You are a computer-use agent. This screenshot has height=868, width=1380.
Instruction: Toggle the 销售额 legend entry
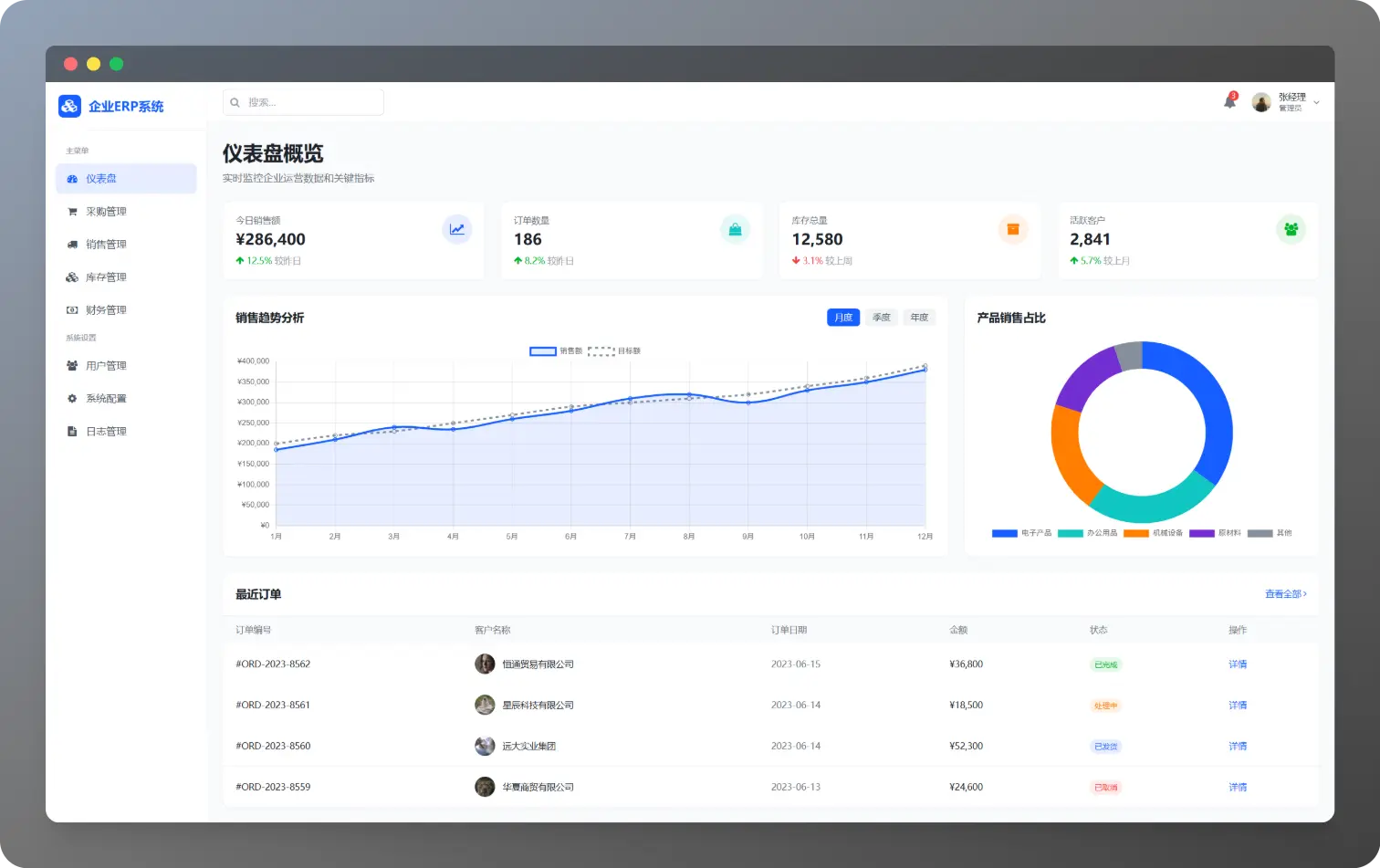[556, 350]
